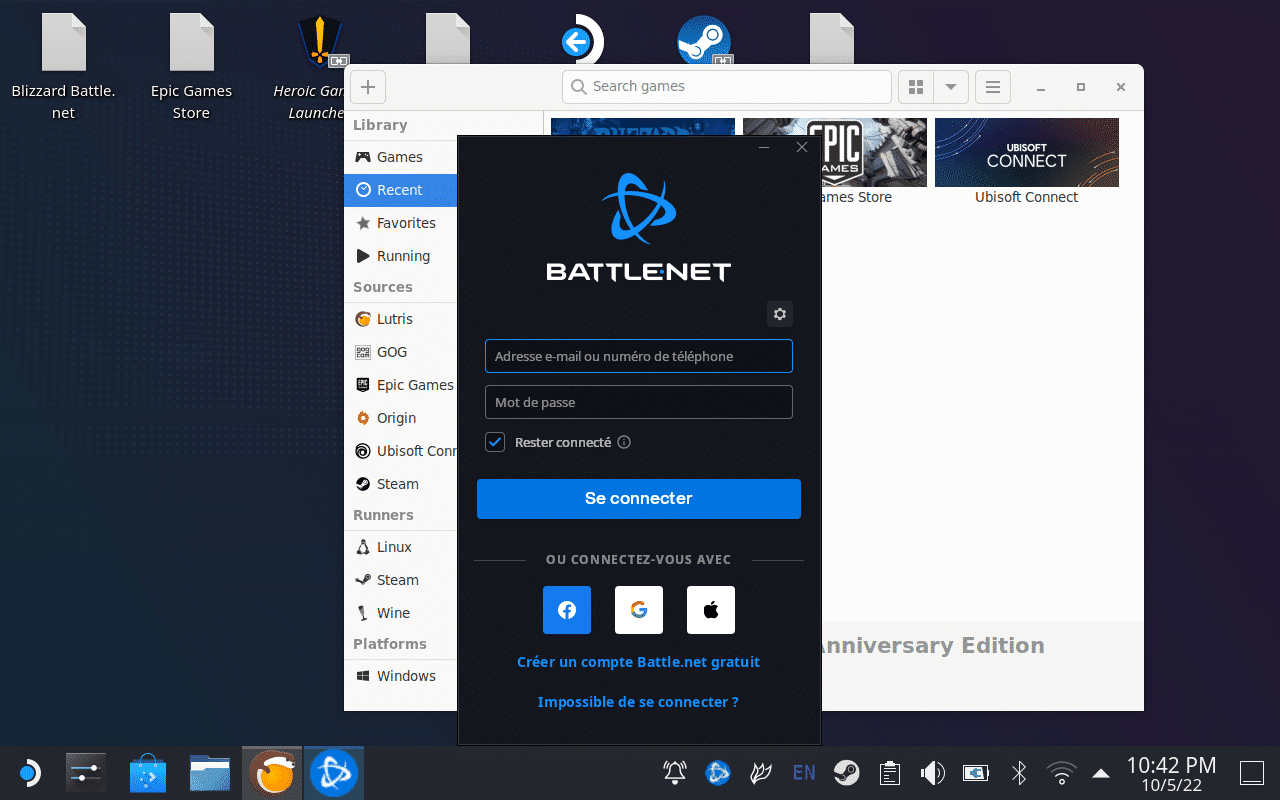Switch the EN keyboard layout indicator
Image resolution: width=1280 pixels, height=800 pixels.
click(x=804, y=772)
